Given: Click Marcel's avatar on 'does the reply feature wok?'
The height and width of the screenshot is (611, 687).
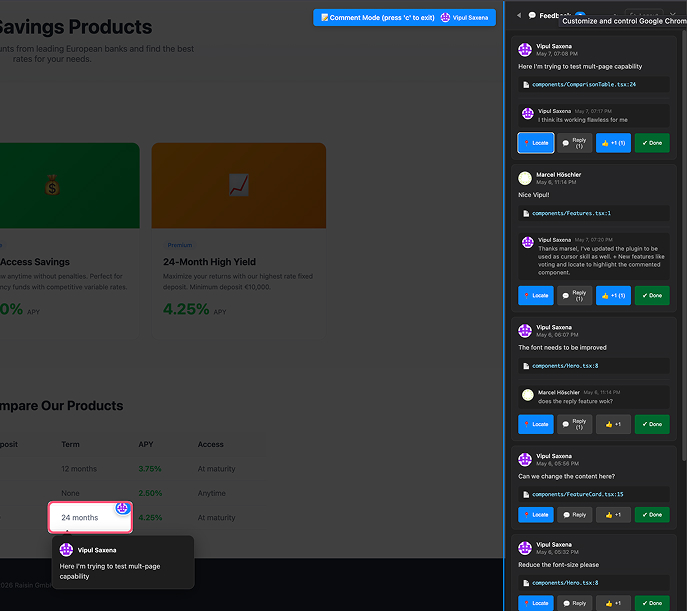Looking at the screenshot, I should coord(528,395).
